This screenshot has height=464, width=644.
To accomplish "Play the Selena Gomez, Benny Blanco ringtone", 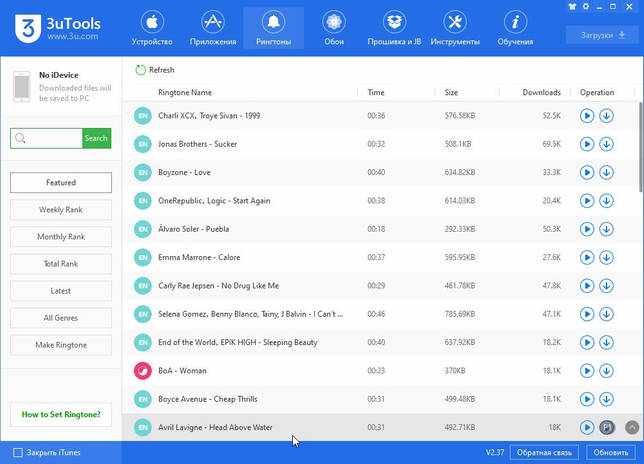I will tap(587, 314).
